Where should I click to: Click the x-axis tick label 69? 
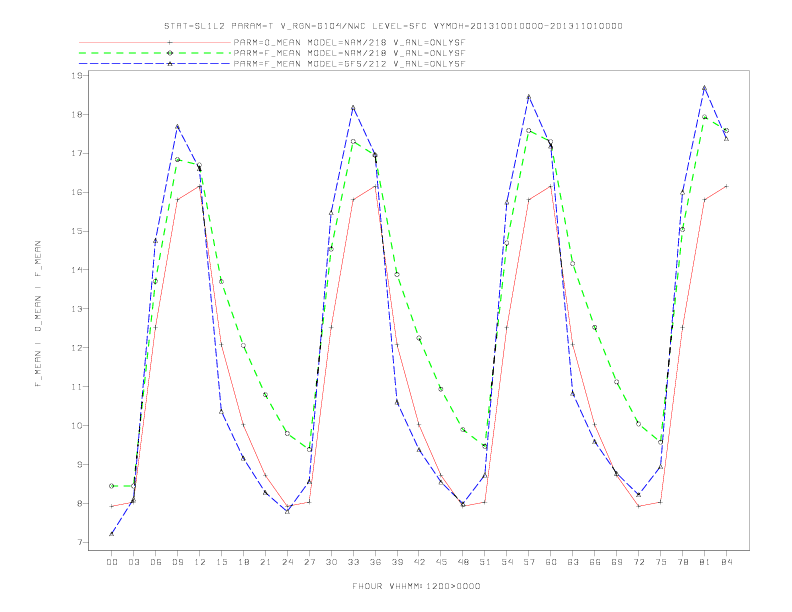pyautogui.click(x=617, y=562)
